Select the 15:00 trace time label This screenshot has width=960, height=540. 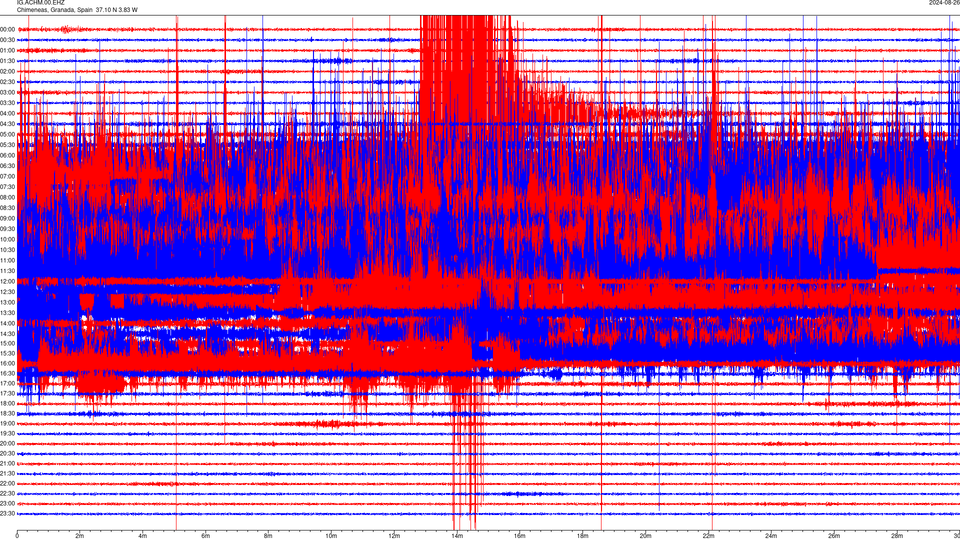tap(7, 343)
